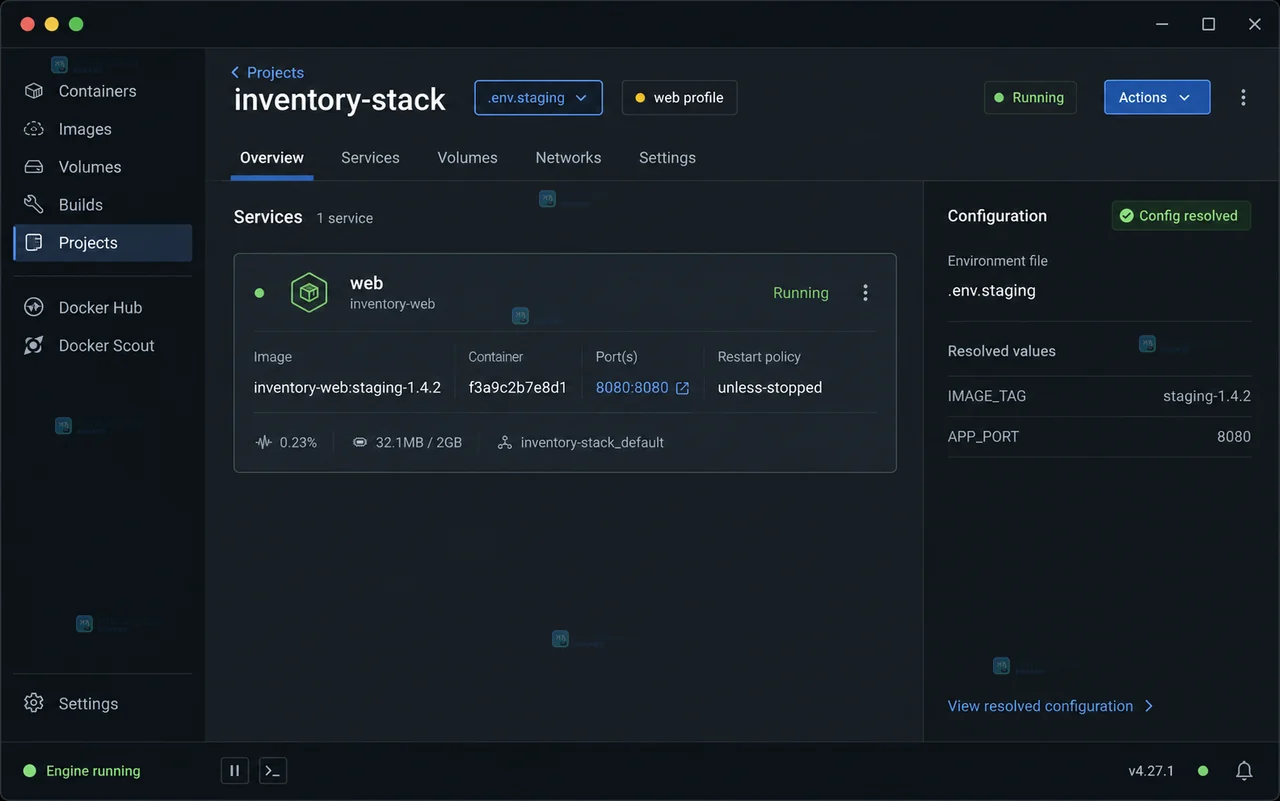This screenshot has height=801, width=1280.
Task: View resolved configuration link
Action: 1050,706
